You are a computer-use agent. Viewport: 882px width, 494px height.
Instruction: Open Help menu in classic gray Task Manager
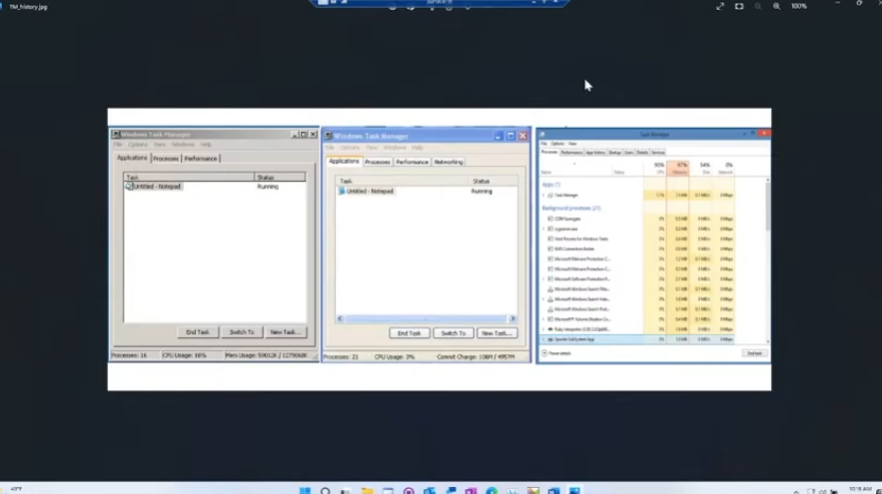pyautogui.click(x=206, y=145)
